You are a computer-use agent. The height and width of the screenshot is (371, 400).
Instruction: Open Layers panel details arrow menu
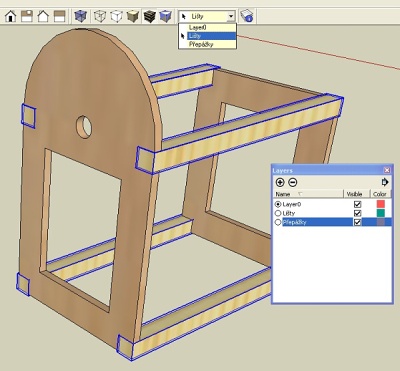(x=385, y=182)
